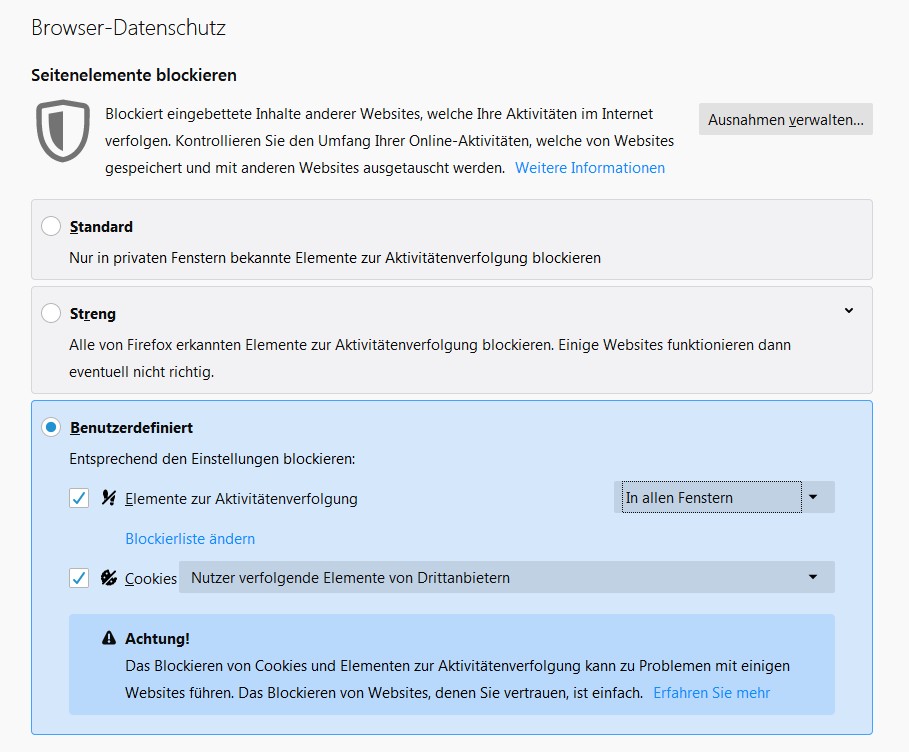Image resolution: width=909 pixels, height=752 pixels.
Task: Click the shield icon for content blocking
Action: tap(63, 131)
